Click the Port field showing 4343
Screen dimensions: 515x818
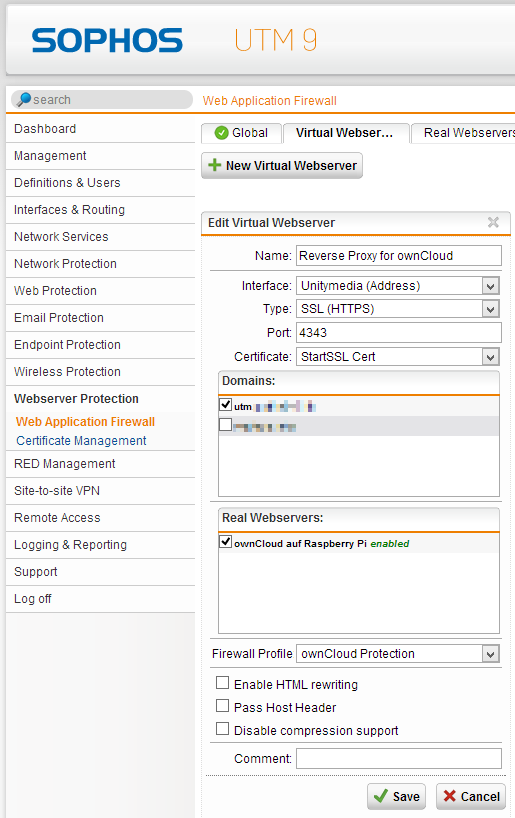point(399,333)
